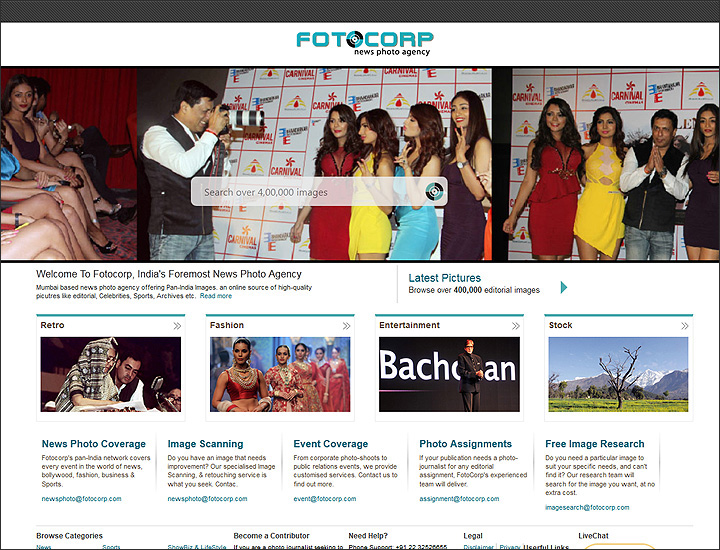Expand the Fashion section chevrons
Viewport: 720px width, 550px height.
click(347, 326)
